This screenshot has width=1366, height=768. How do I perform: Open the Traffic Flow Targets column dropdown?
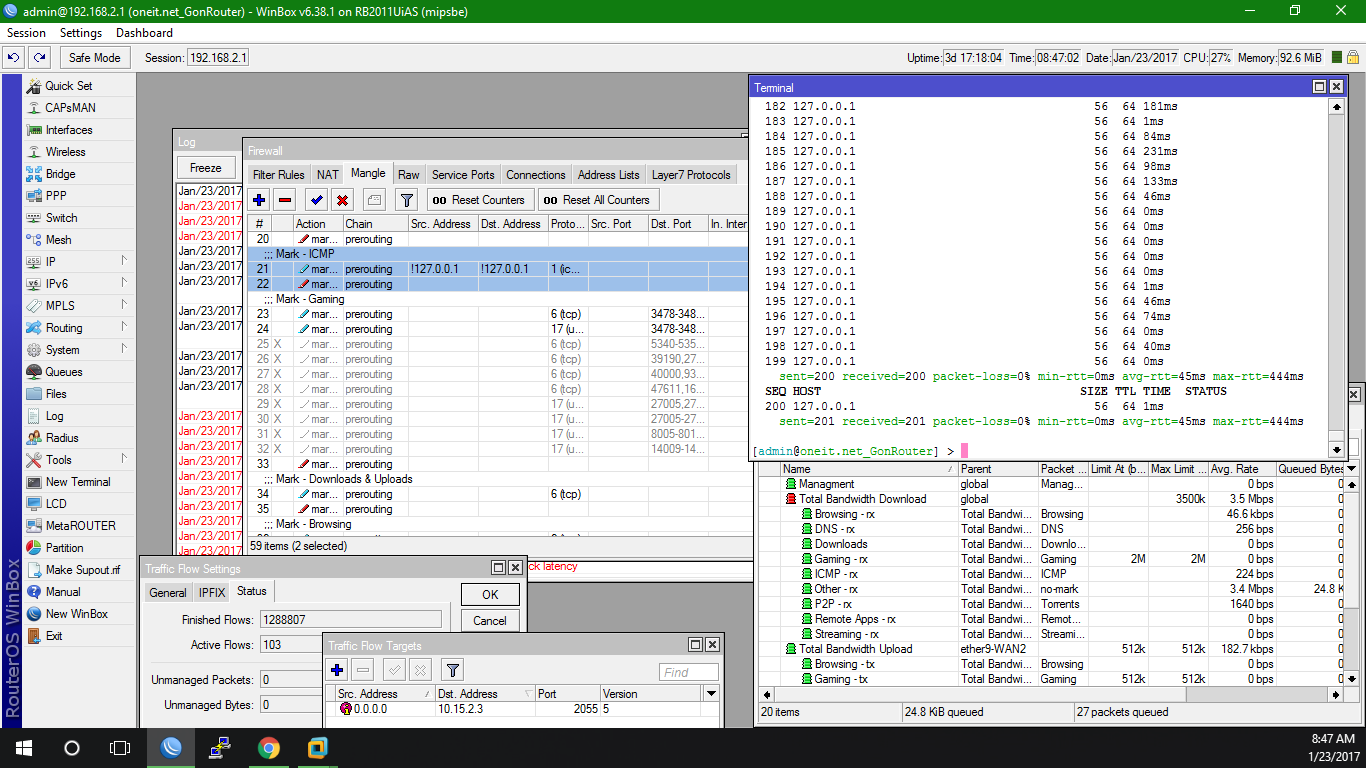pos(711,694)
